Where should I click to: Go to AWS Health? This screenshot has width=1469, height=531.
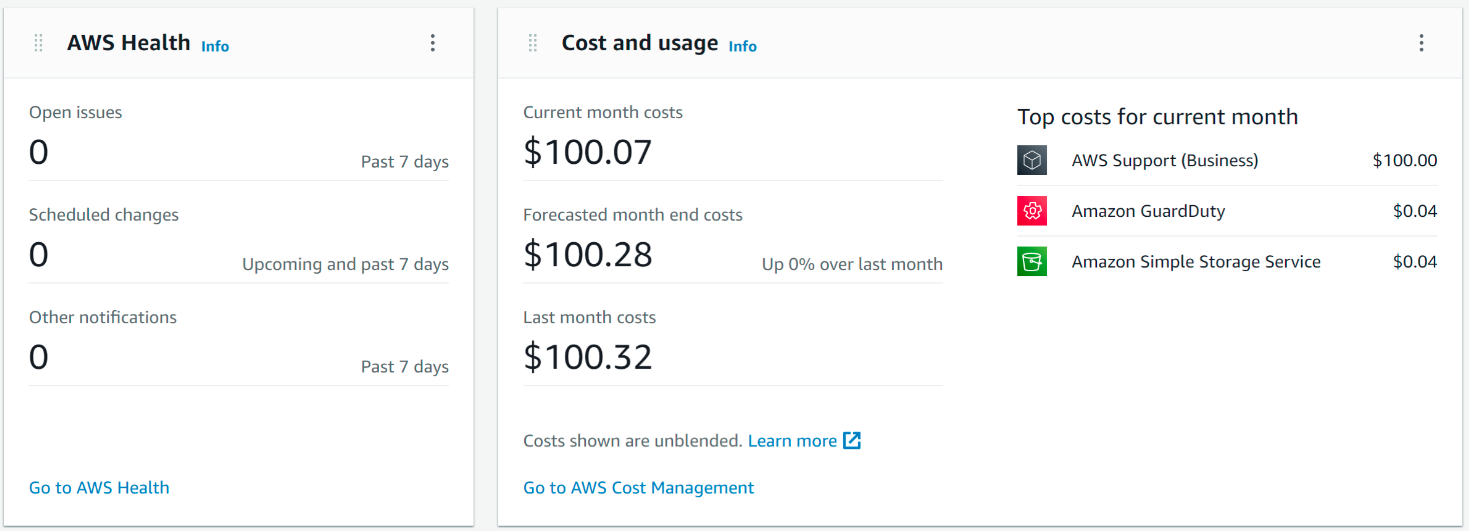tap(99, 488)
